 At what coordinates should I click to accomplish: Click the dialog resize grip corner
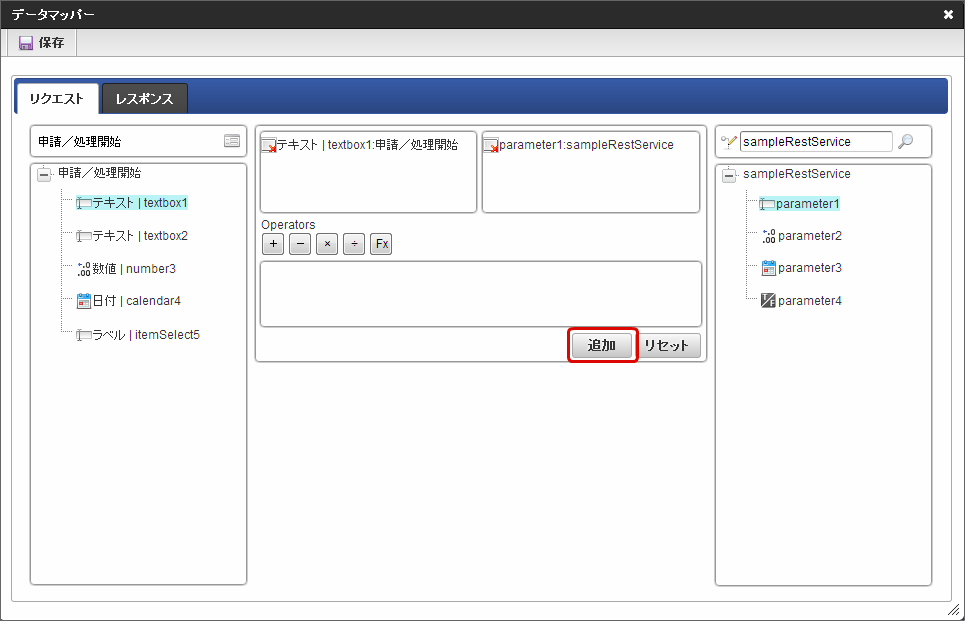(953, 610)
